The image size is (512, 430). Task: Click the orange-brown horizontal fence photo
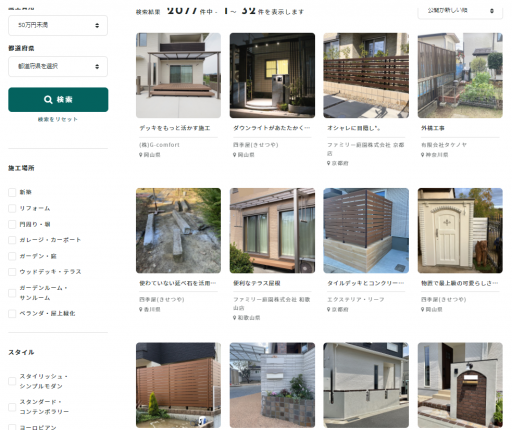pos(178,385)
